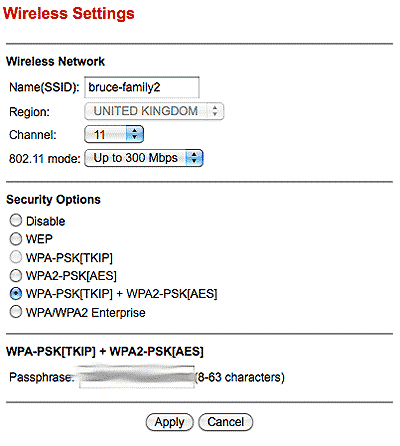Image resolution: width=400 pixels, height=446 pixels.
Task: Choose the WEP security option
Action: (16, 239)
